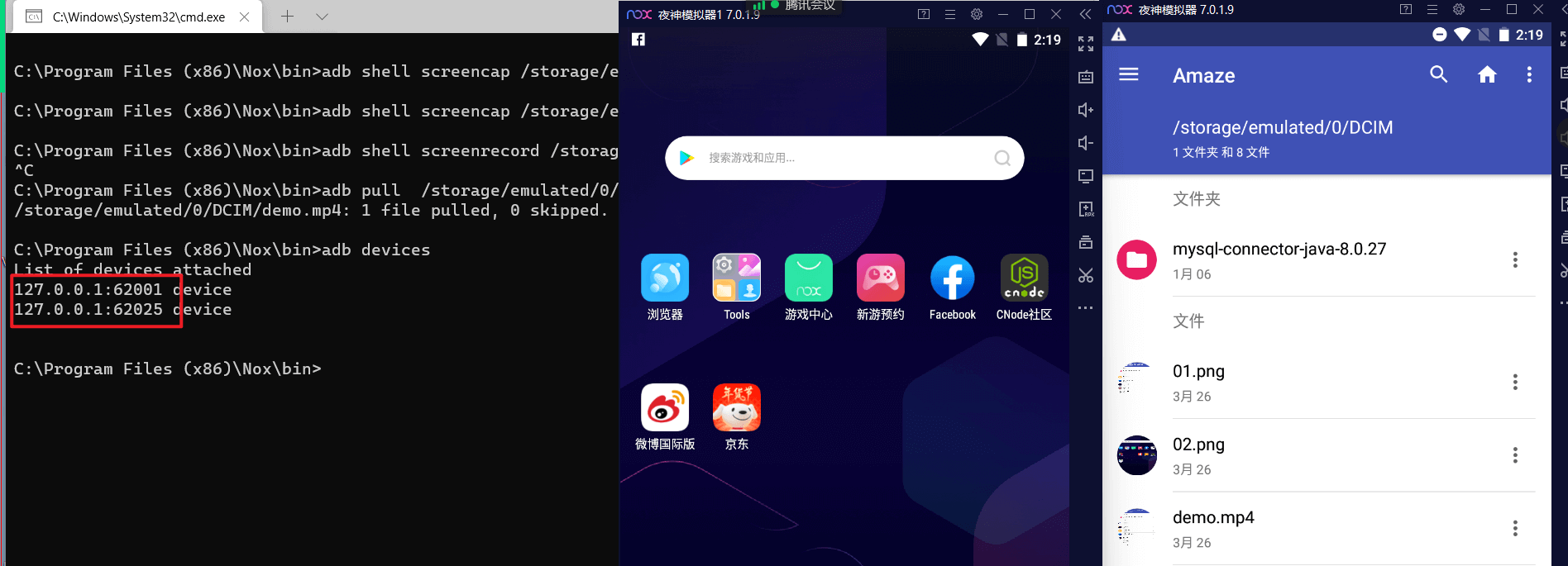Image resolution: width=1568 pixels, height=566 pixels.
Task: Open the terminal tab dropdown chevron
Action: 323,16
